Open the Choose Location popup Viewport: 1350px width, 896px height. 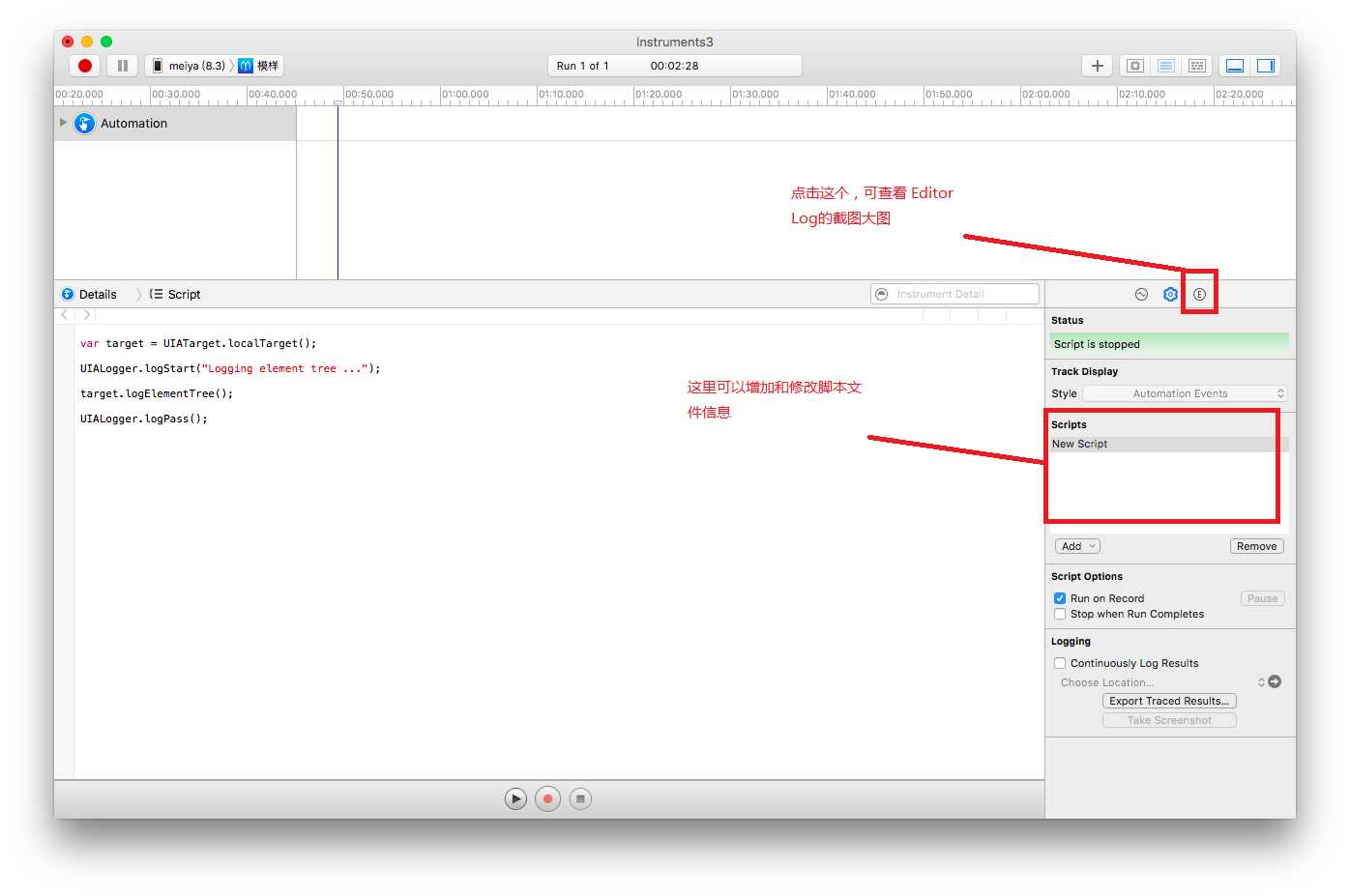pyautogui.click(x=1161, y=682)
